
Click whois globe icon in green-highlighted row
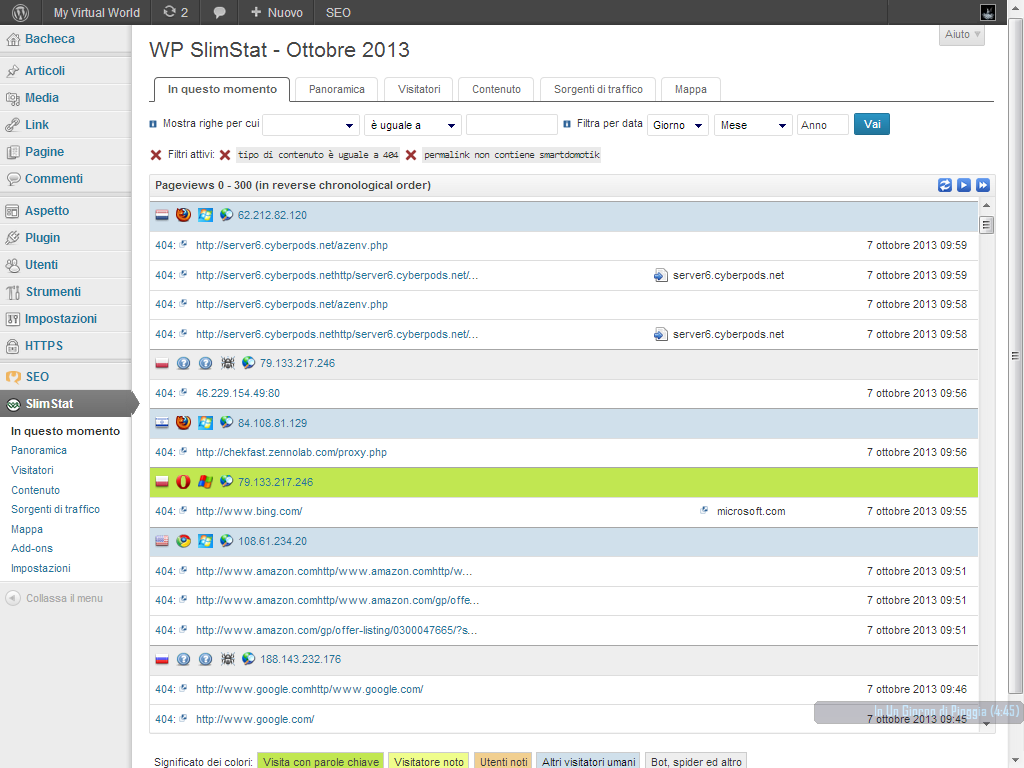coord(226,481)
